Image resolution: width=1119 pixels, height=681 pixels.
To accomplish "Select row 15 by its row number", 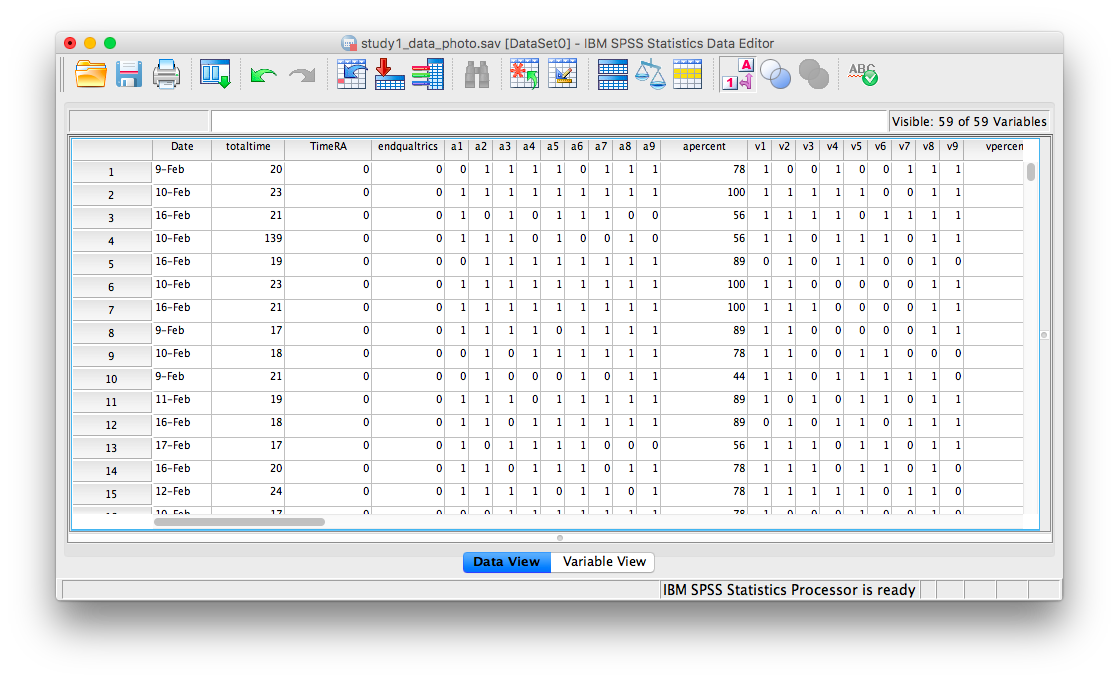I will pos(111,494).
